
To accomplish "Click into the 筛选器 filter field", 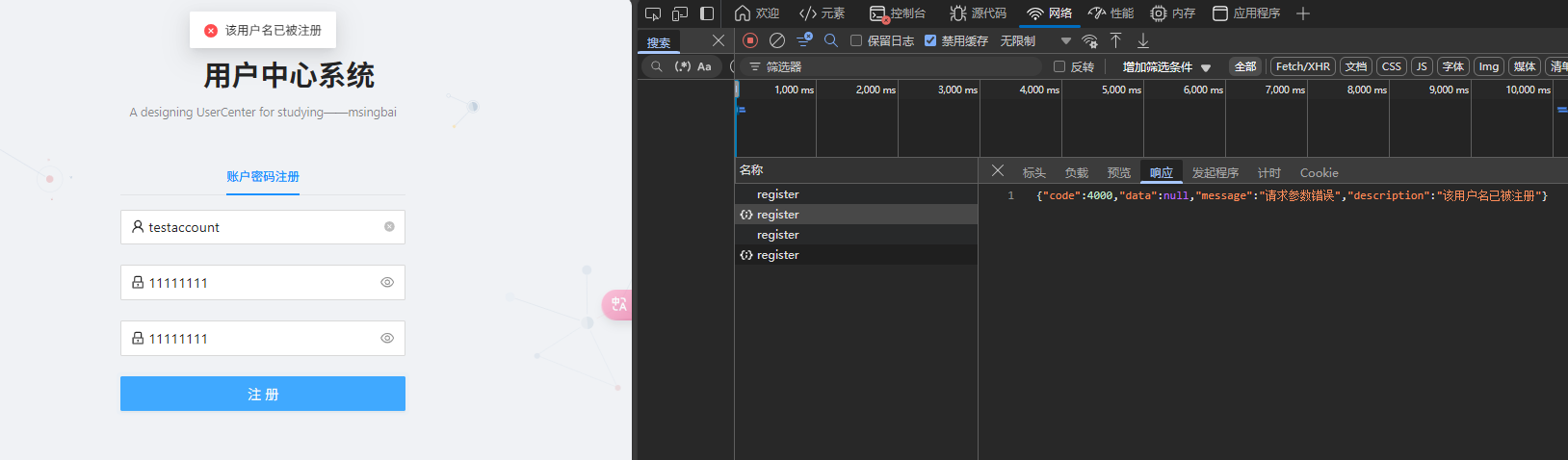I will tap(891, 66).
